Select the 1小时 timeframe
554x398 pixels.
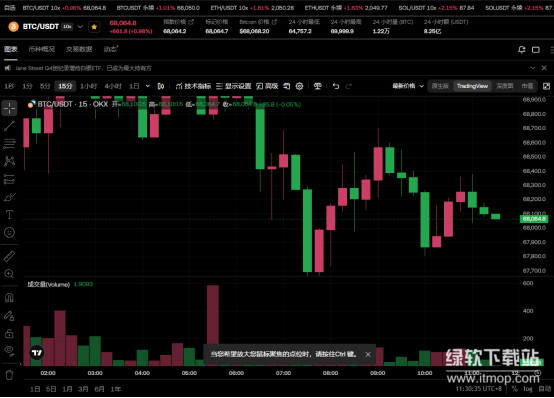point(88,86)
